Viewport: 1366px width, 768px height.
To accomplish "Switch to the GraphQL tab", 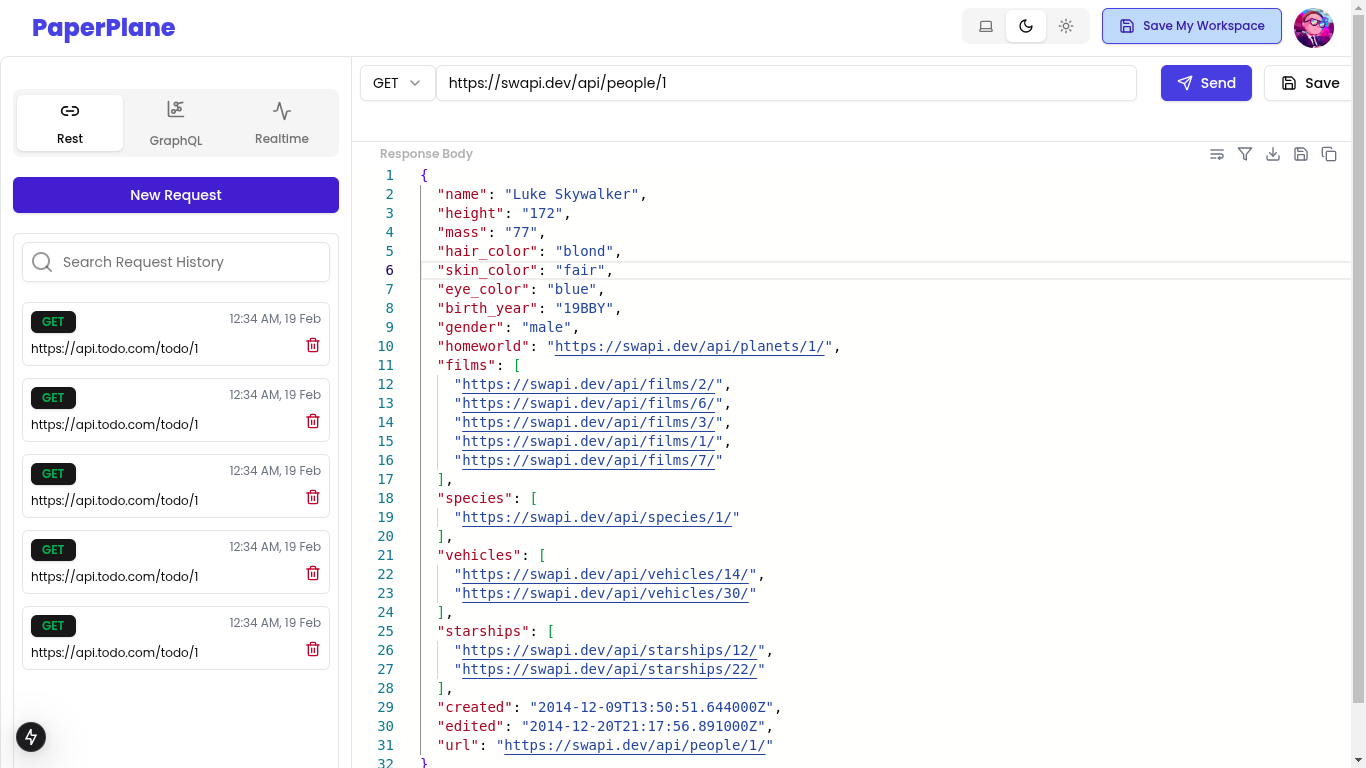I will click(x=176, y=123).
